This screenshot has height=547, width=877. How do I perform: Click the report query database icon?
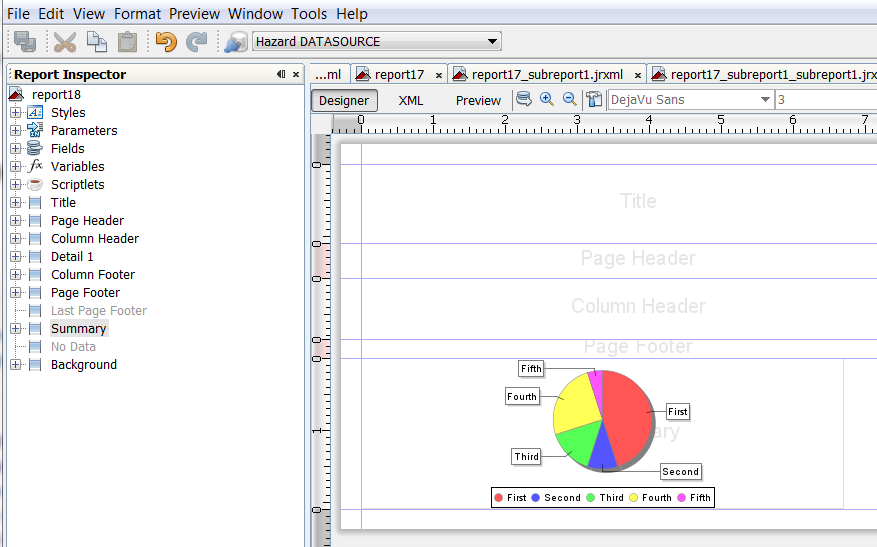coord(524,99)
